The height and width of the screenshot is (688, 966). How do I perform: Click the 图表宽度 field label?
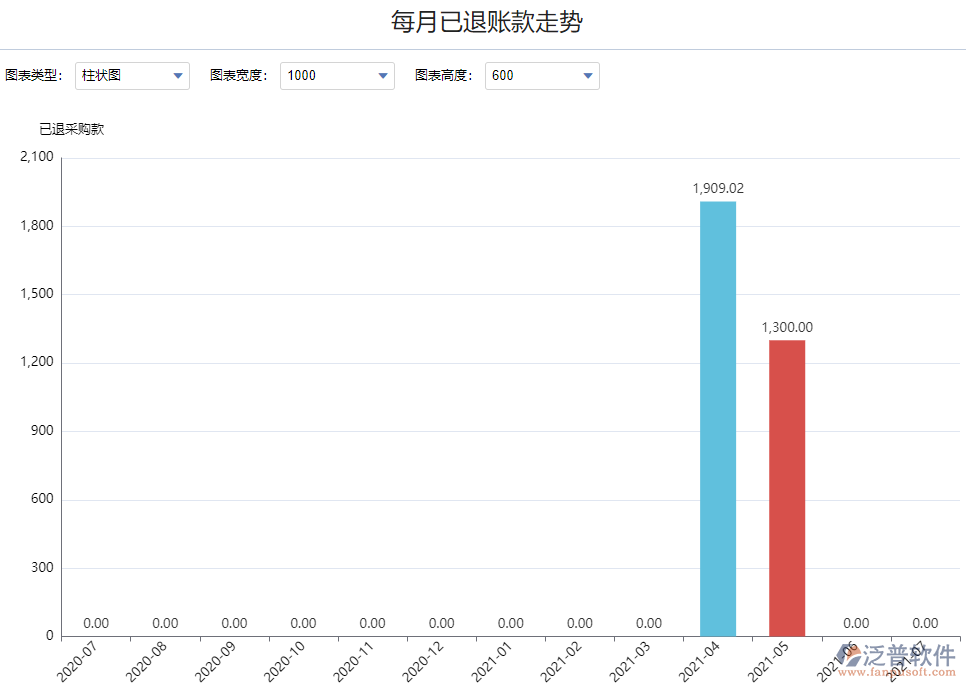click(x=238, y=75)
